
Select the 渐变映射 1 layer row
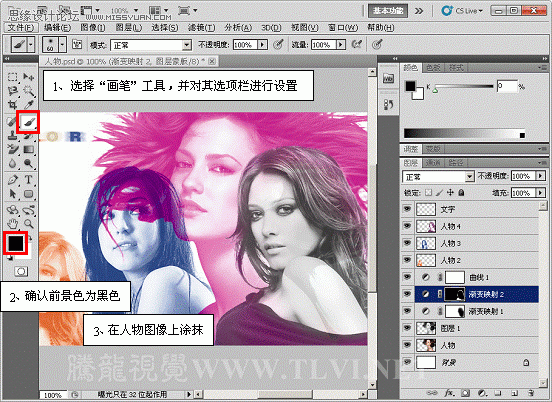470,311
